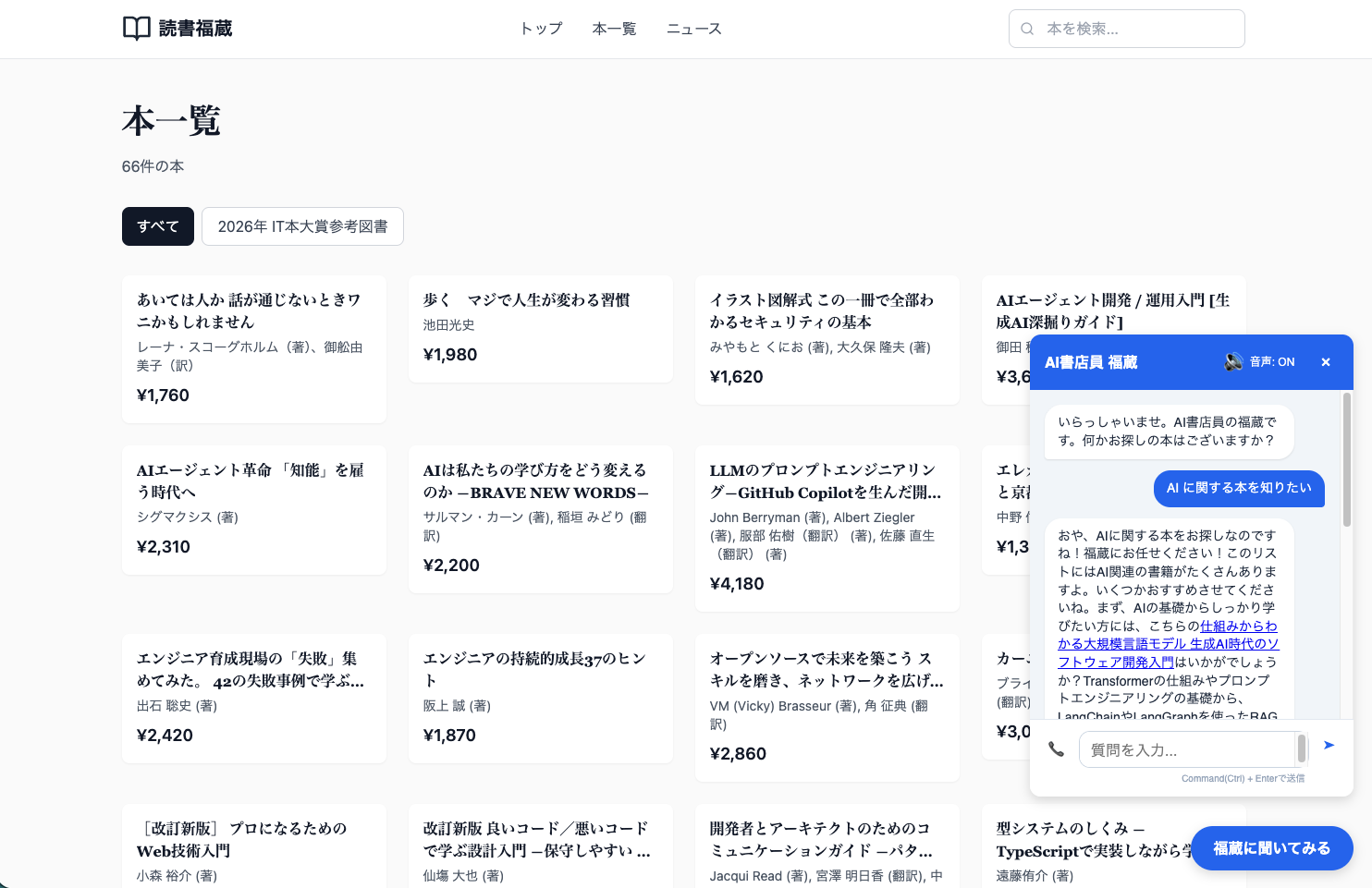Select the すべて filter tab
The height and width of the screenshot is (888, 1372).
click(158, 226)
